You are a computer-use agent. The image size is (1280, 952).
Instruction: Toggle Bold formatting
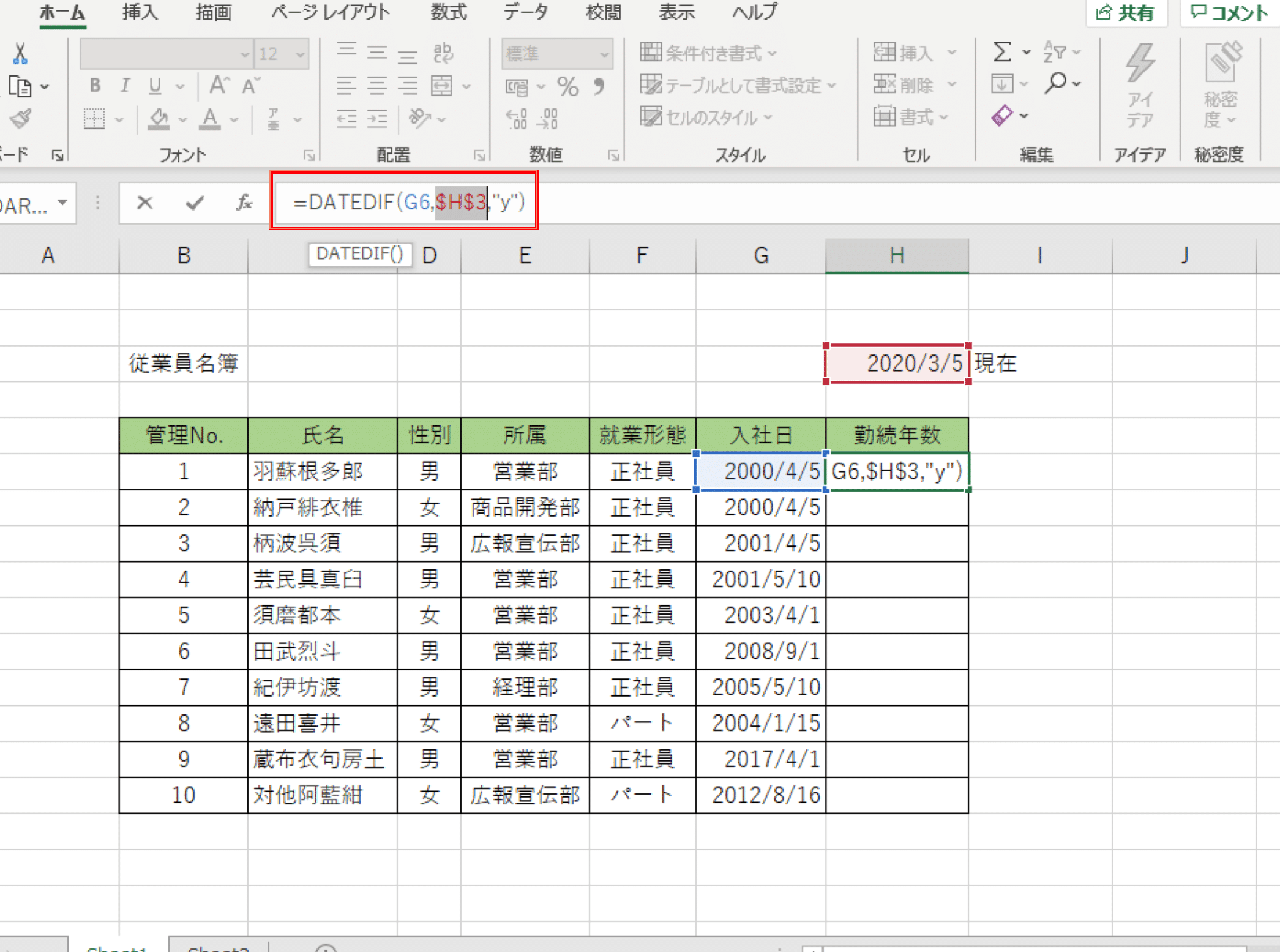point(95,86)
